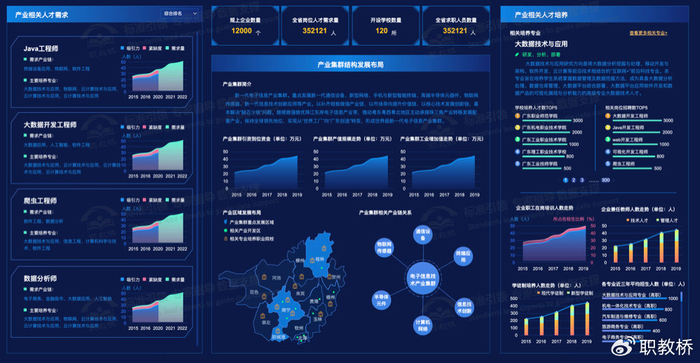This screenshot has height=363, width=700.
Task: Click the school icon in 河池 region
Action: pyautogui.click(x=264, y=277)
